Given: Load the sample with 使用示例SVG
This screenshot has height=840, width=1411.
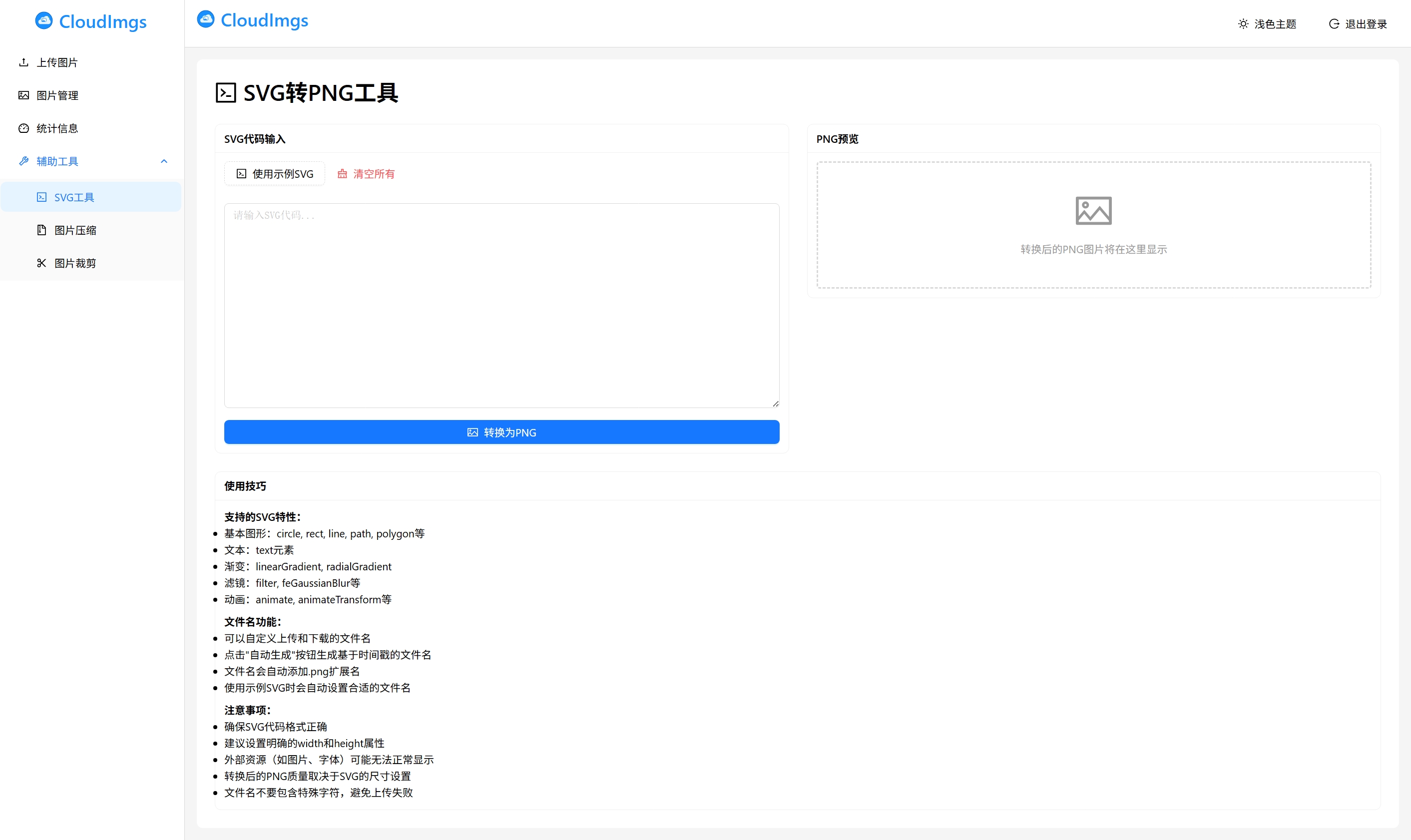Looking at the screenshot, I should (275, 174).
